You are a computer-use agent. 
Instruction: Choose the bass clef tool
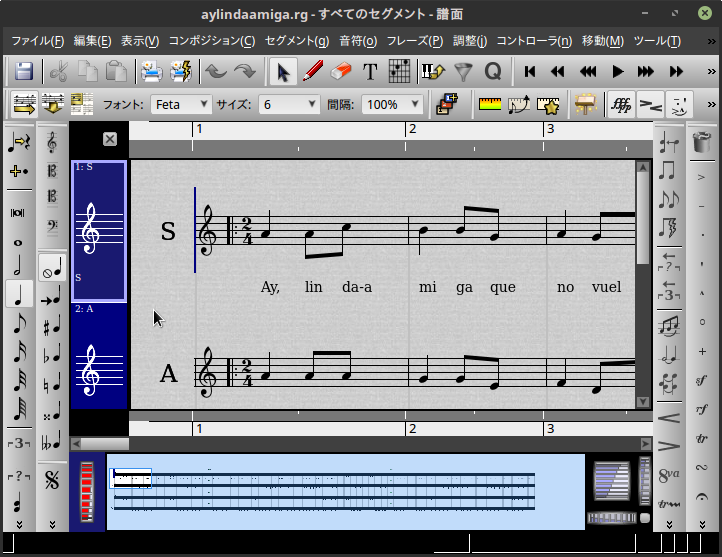click(x=52, y=227)
